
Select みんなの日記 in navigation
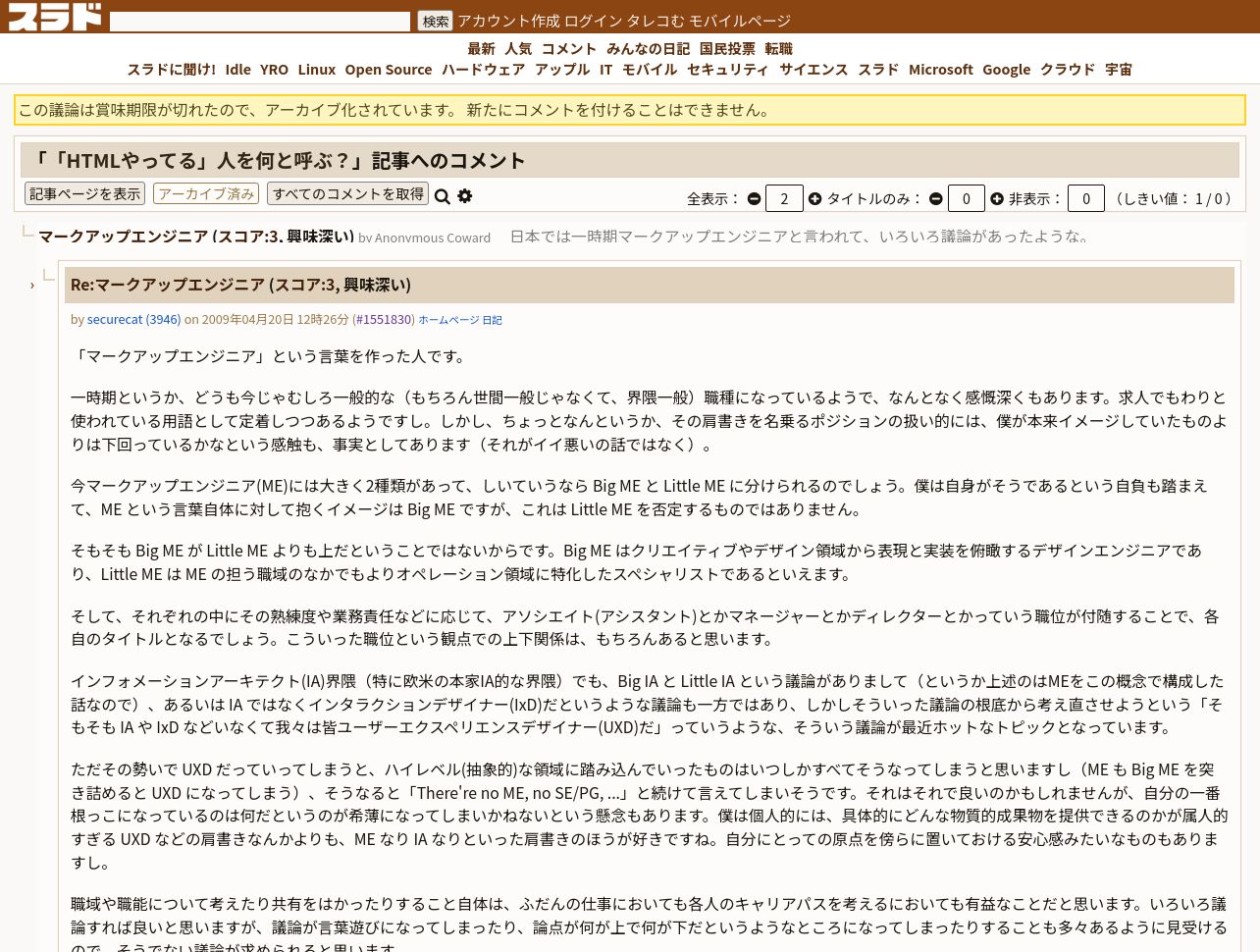tap(648, 48)
